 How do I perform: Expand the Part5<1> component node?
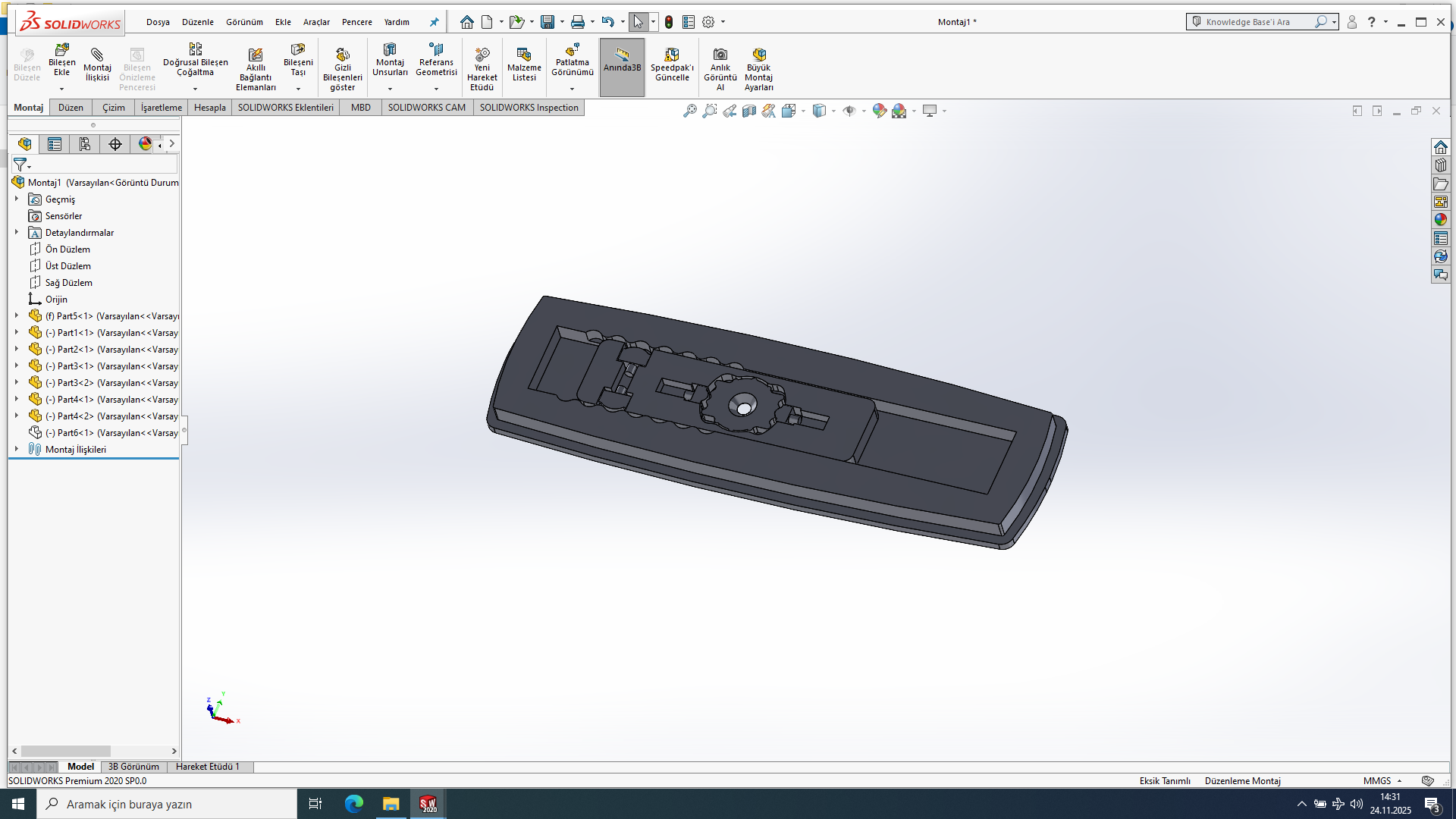click(17, 315)
